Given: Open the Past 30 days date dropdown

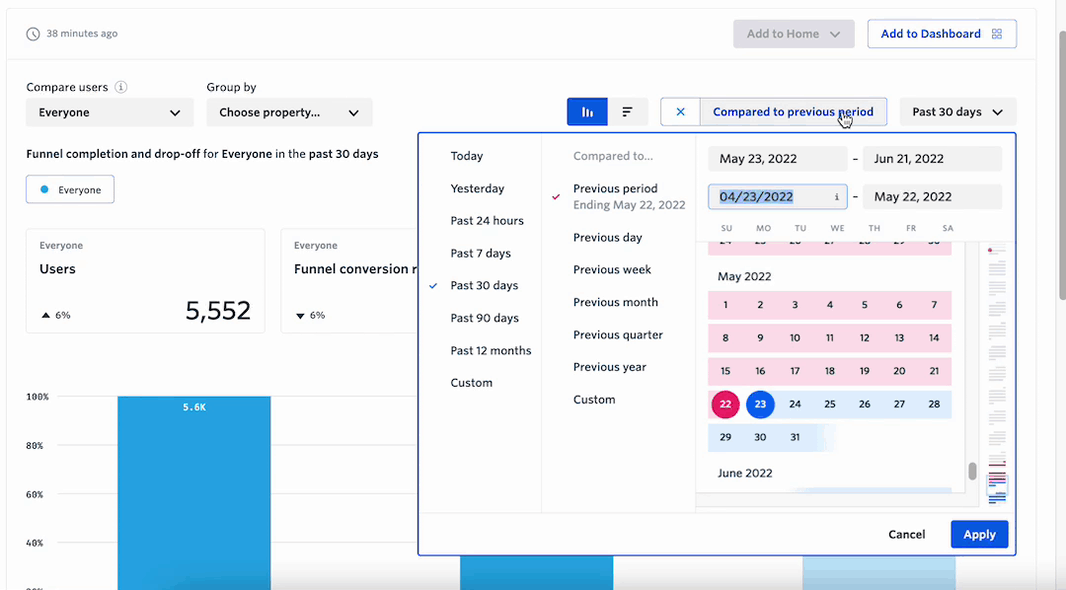Looking at the screenshot, I should (x=957, y=112).
